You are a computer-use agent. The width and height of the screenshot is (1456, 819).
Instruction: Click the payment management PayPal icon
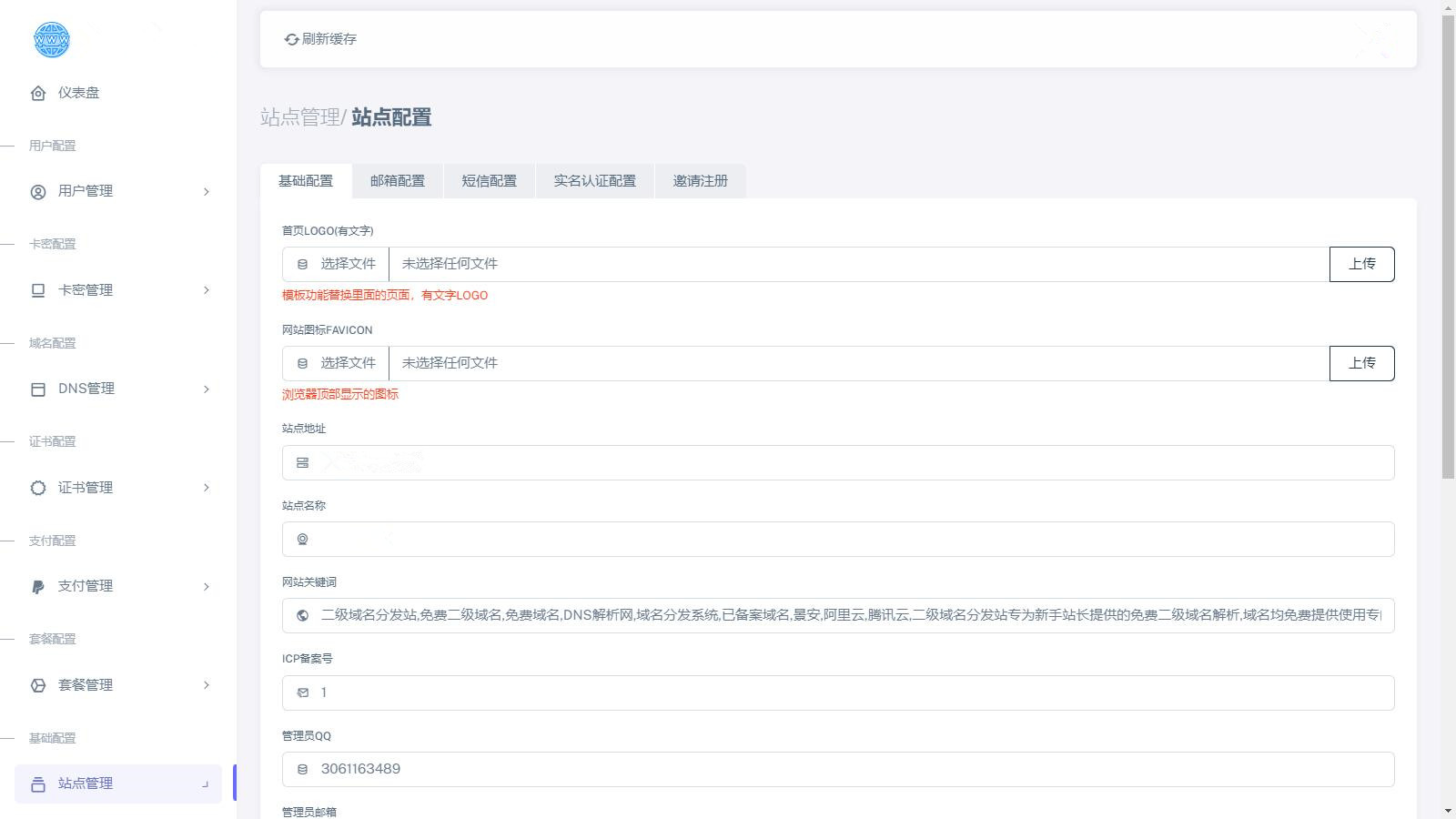pos(38,587)
